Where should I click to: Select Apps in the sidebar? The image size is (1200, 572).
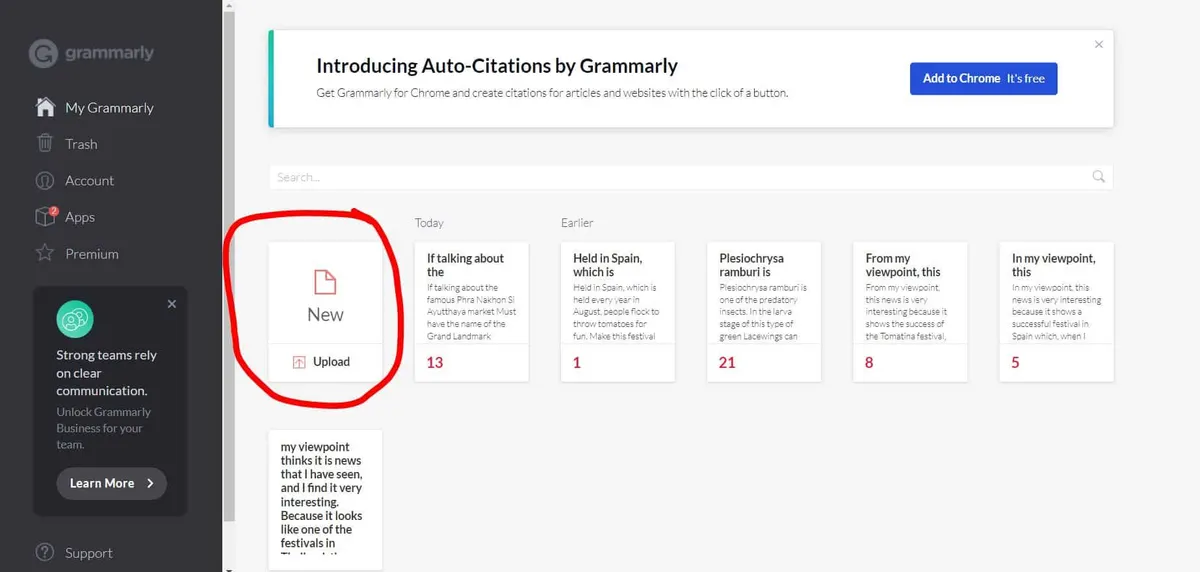point(80,217)
